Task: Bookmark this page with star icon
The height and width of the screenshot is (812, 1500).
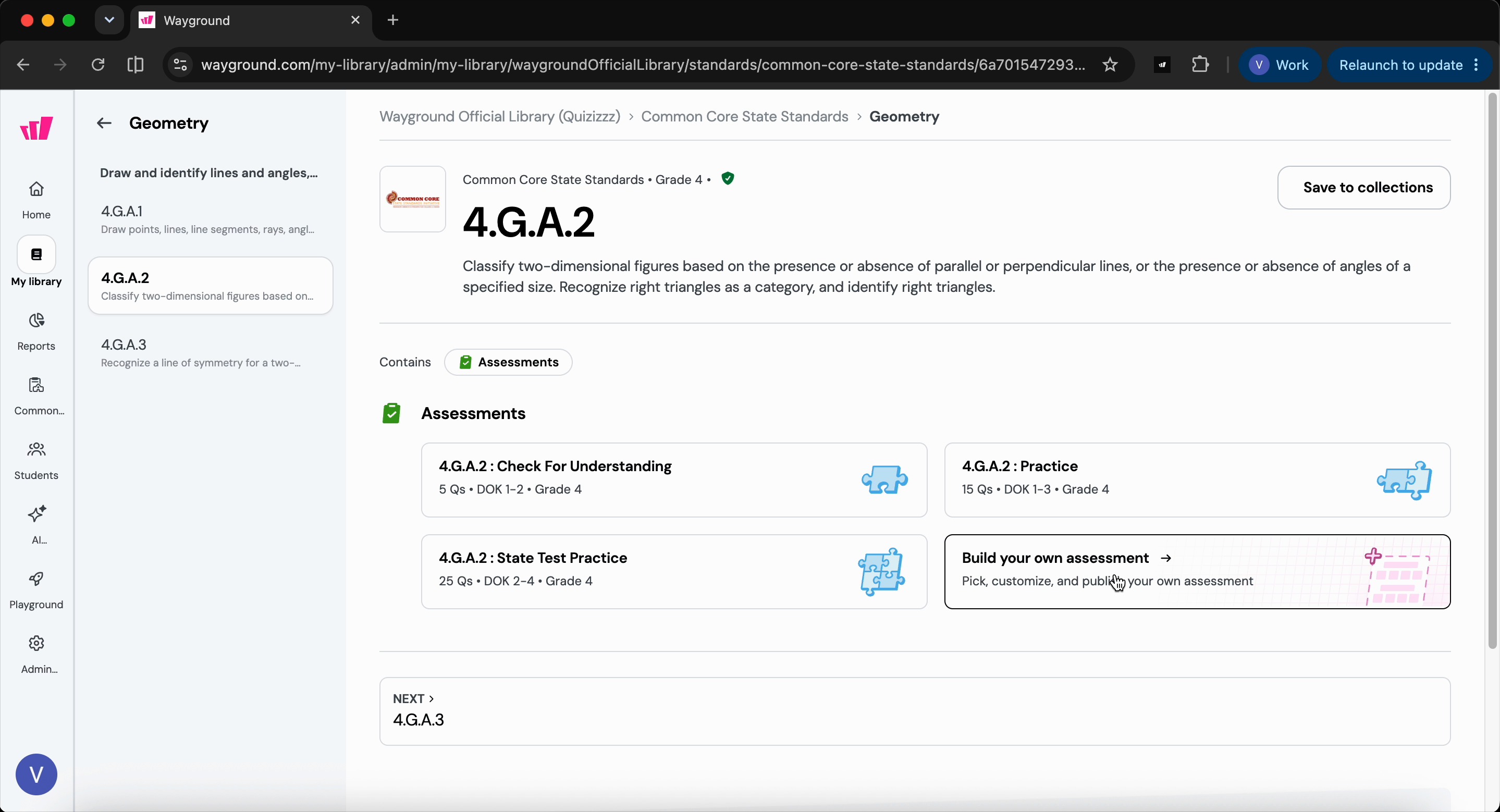Action: [x=1111, y=65]
